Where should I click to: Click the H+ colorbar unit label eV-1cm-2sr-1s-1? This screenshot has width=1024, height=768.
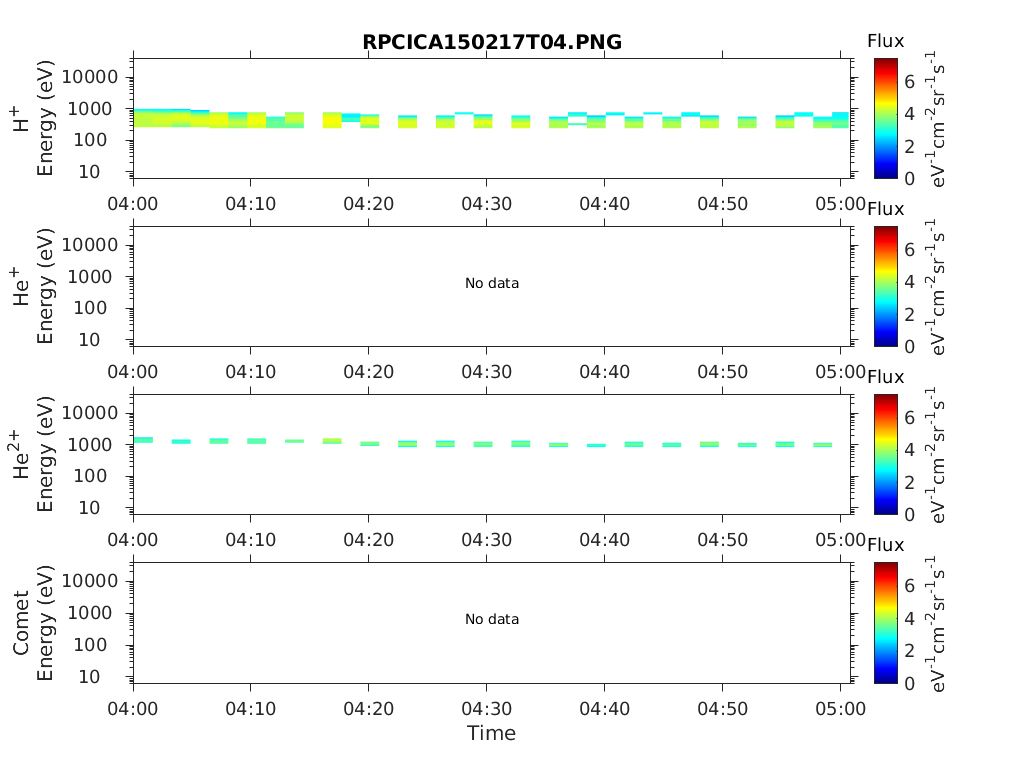(936, 119)
